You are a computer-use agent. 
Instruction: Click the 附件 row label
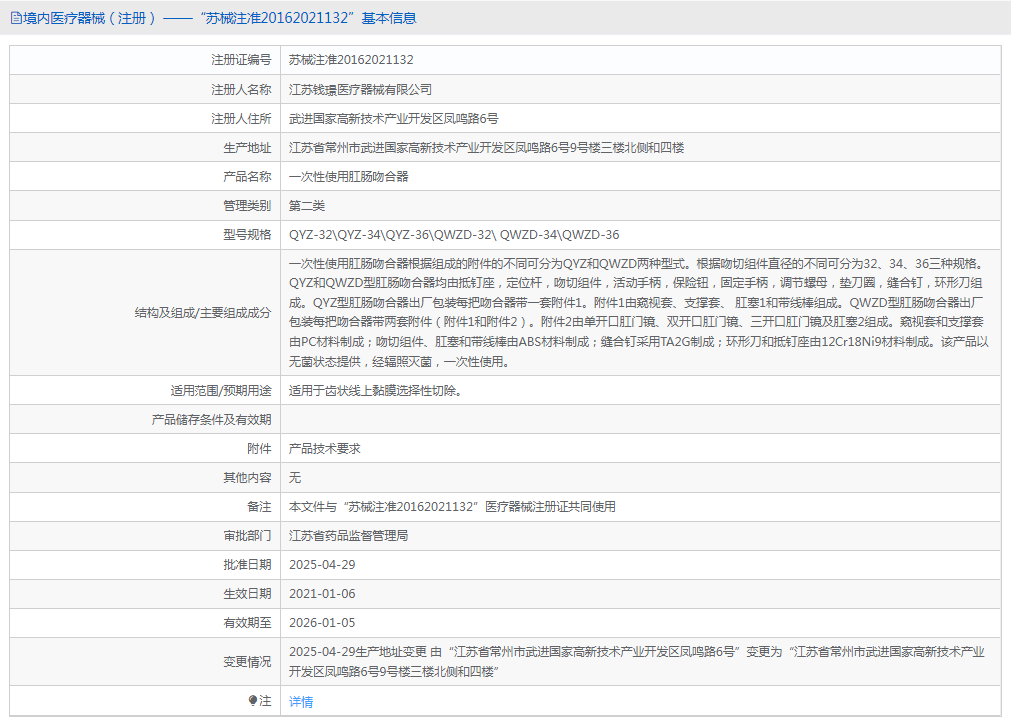point(259,449)
